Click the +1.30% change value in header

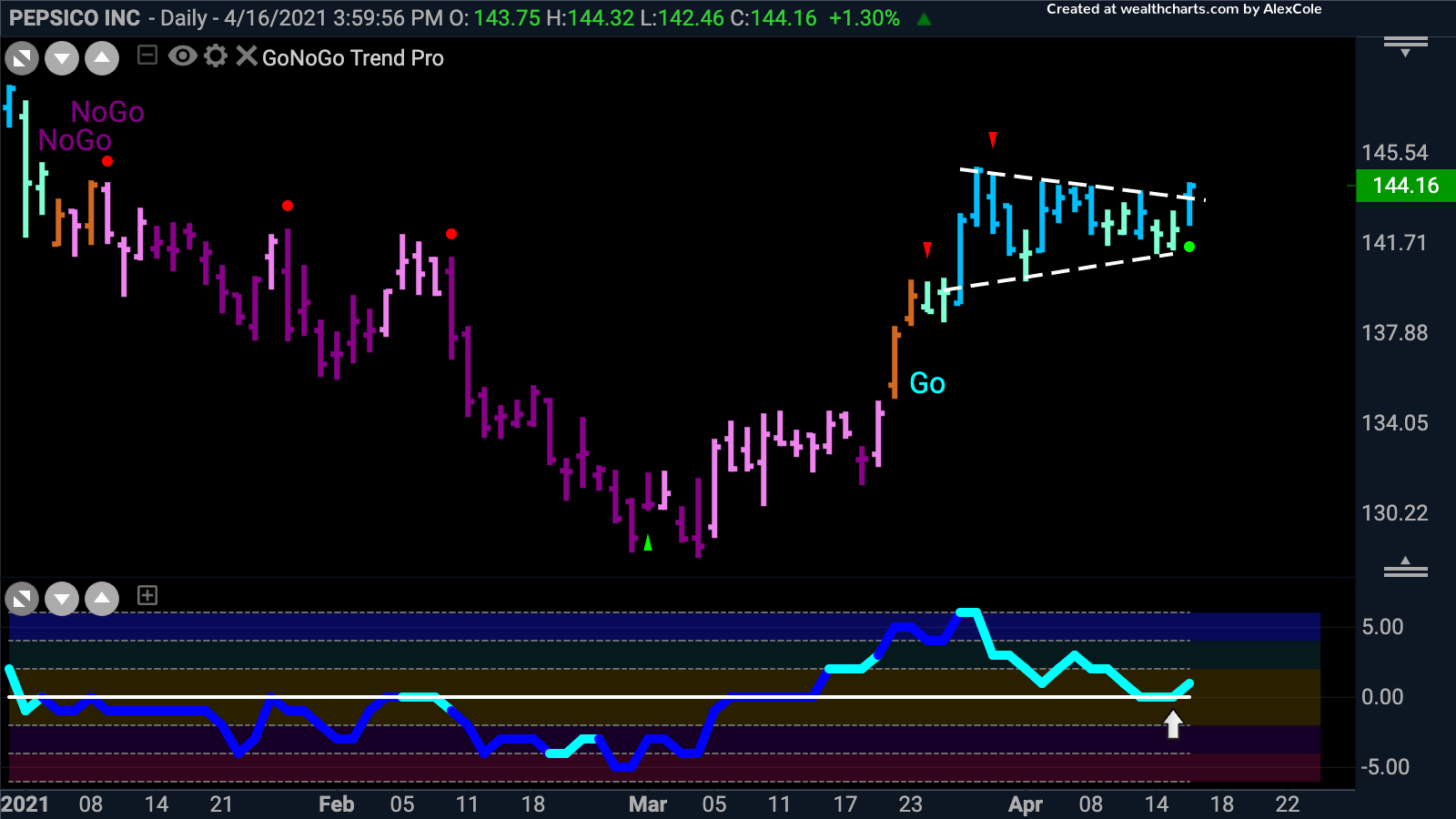pyautogui.click(x=864, y=18)
